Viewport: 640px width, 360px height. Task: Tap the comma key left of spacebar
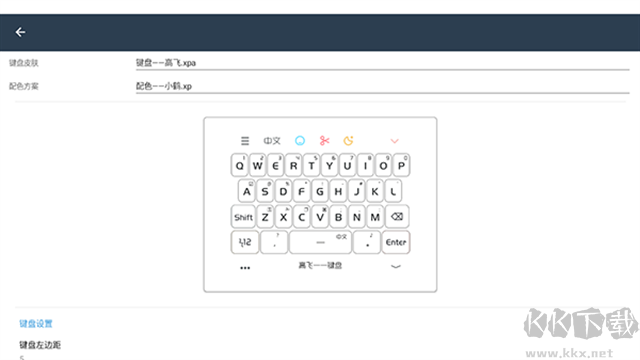[x=274, y=242]
